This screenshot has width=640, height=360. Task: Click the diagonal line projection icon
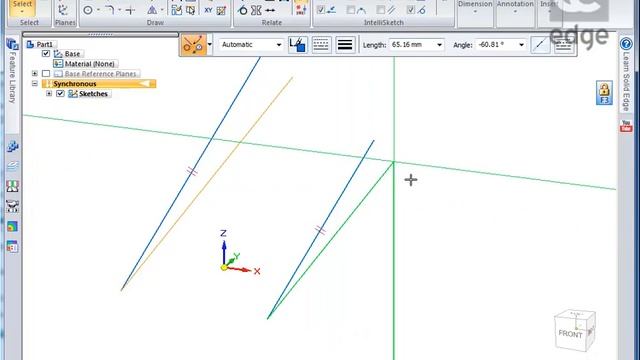(540, 44)
